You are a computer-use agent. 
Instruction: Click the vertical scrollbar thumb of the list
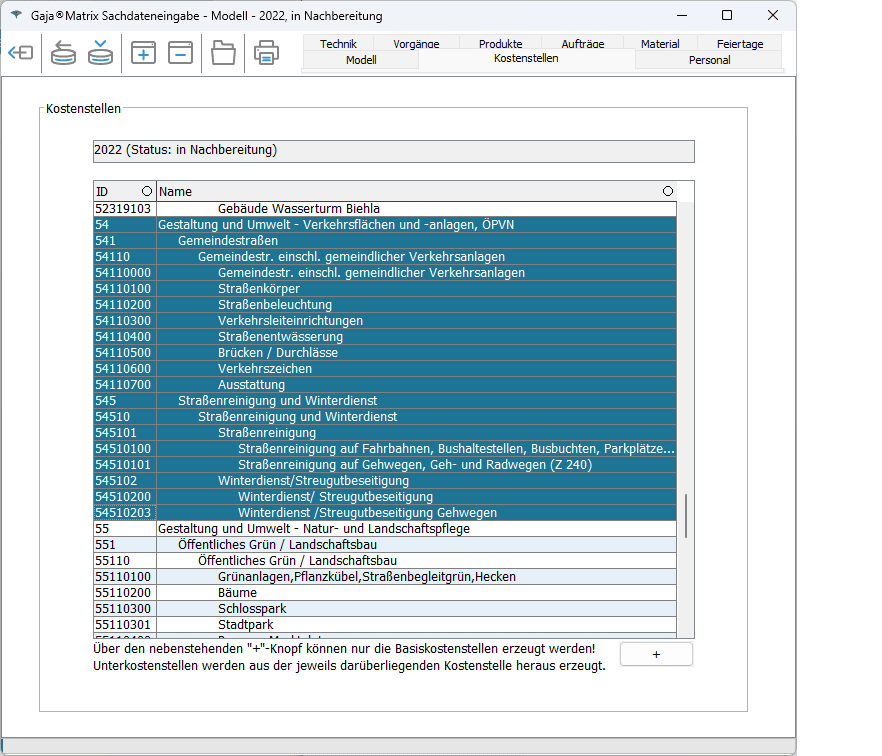[x=685, y=515]
